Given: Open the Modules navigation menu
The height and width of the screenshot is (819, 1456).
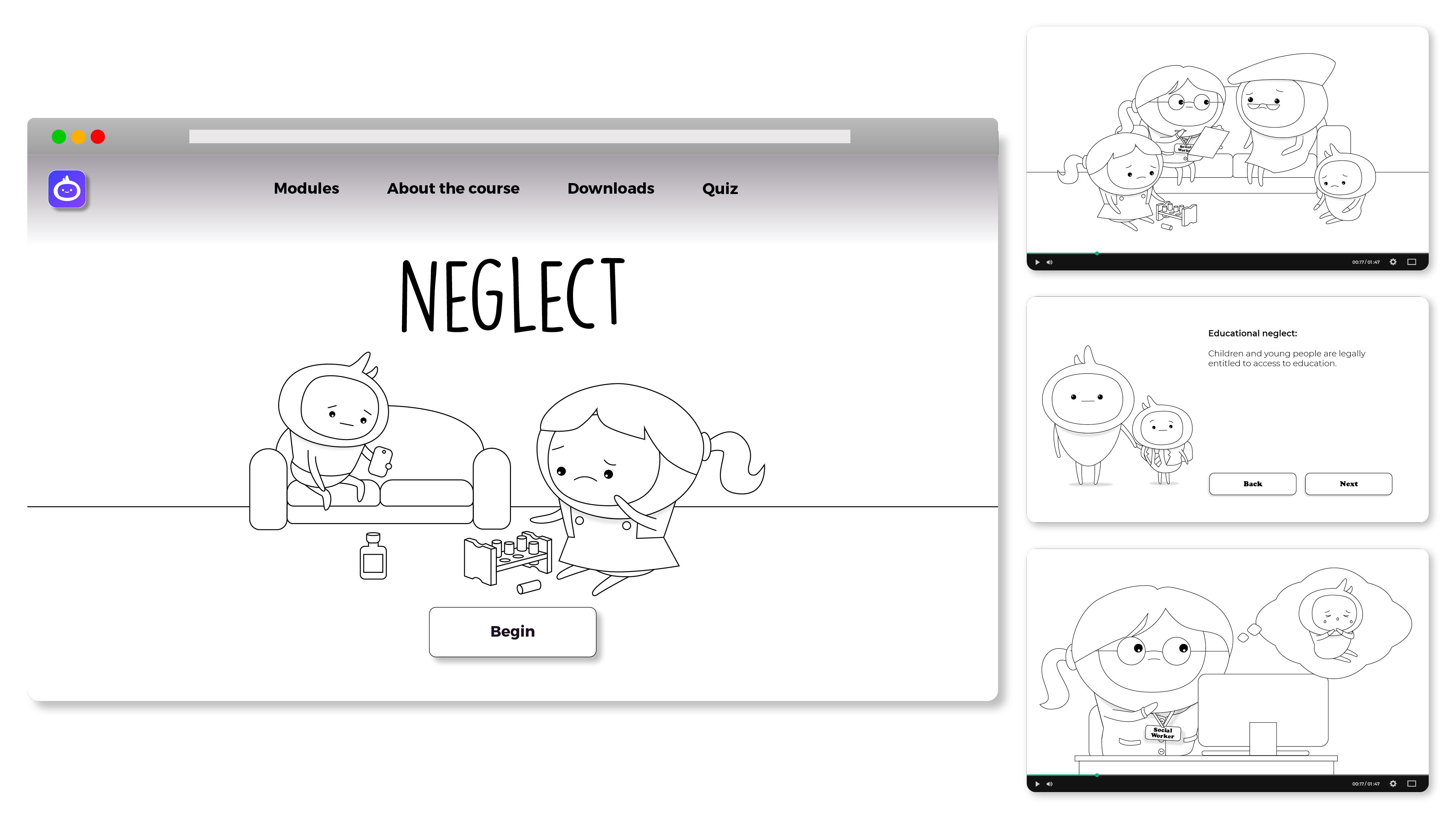Looking at the screenshot, I should click(306, 188).
